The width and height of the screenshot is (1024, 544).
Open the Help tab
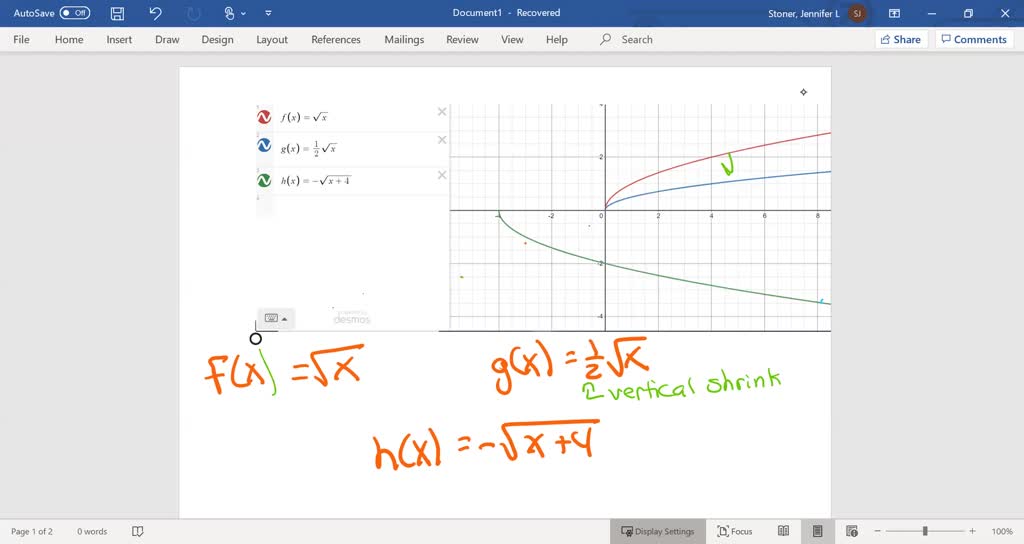[x=556, y=39]
